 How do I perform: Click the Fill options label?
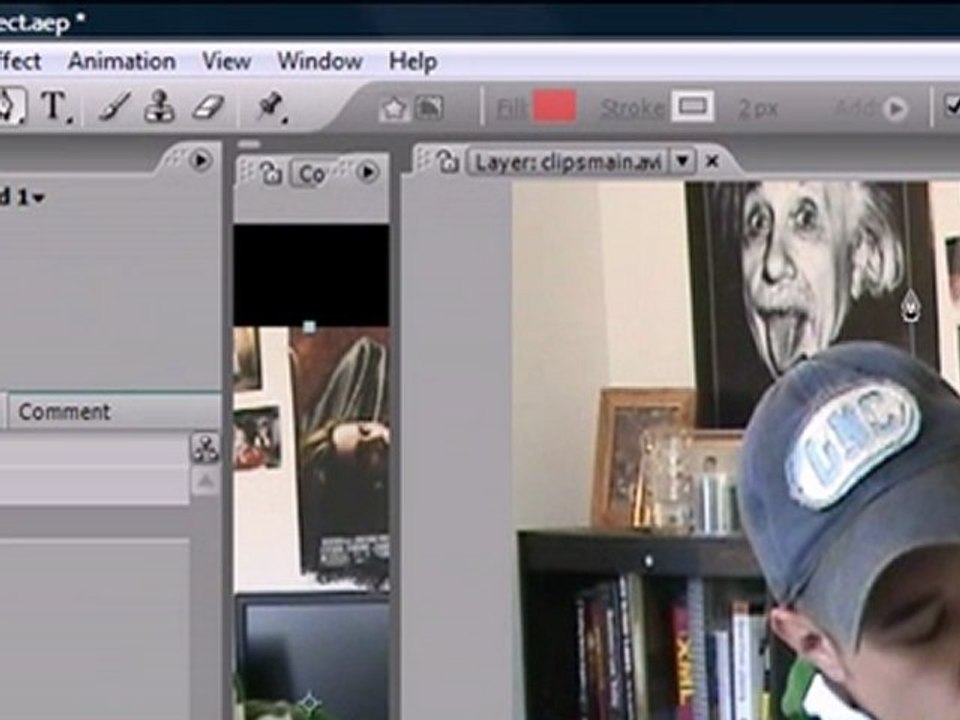(510, 110)
